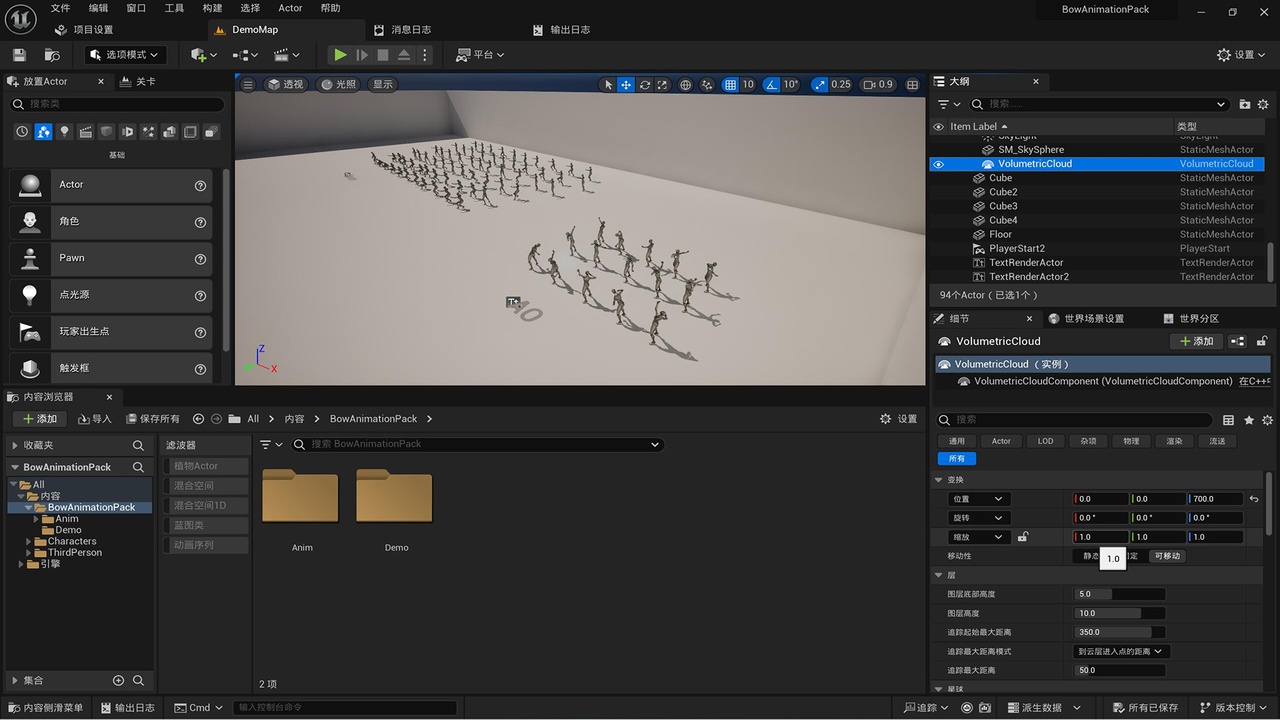Open the 平台 platforms dropdown
The height and width of the screenshot is (720, 1280).
pos(480,55)
